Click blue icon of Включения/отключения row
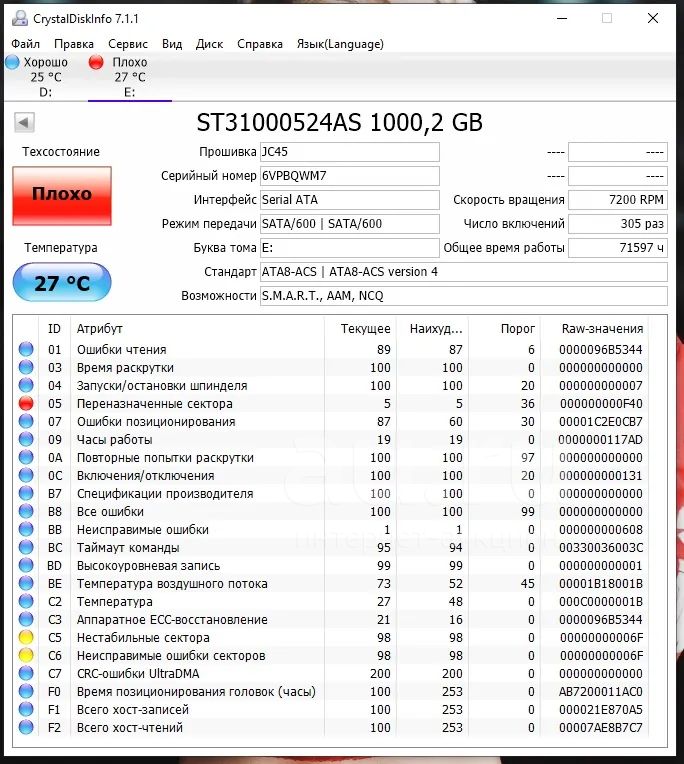The height and width of the screenshot is (764, 684). [x=26, y=476]
